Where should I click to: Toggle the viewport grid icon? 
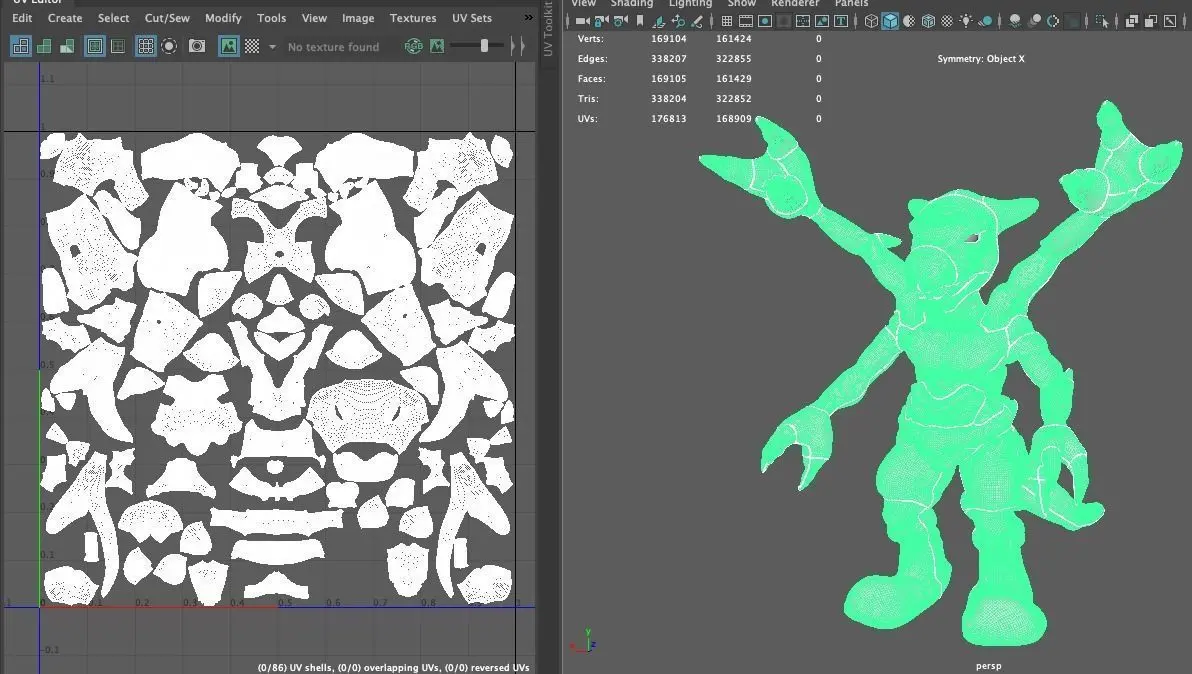coord(726,21)
